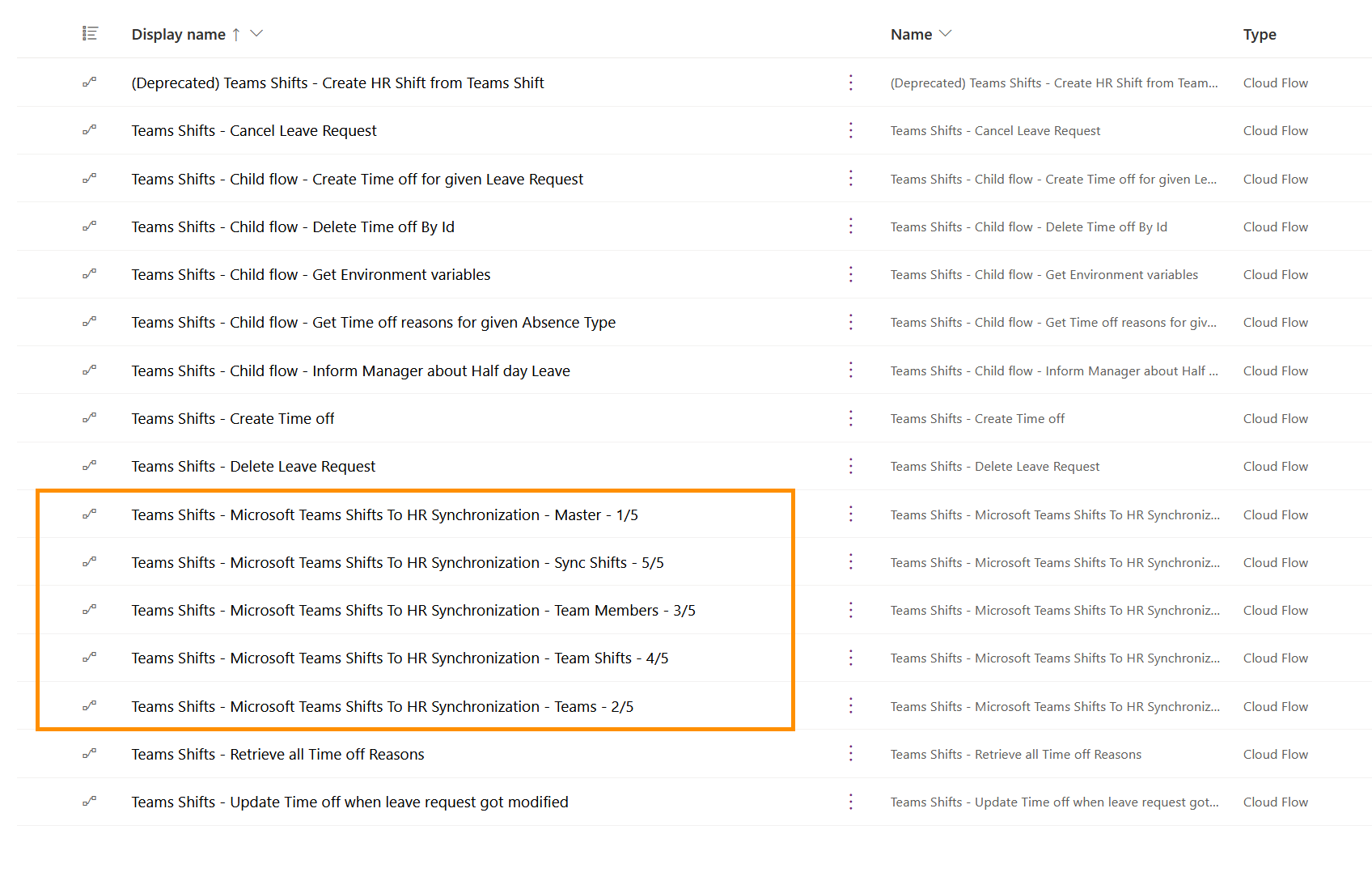Open more options for Get Time off reasons flow

coord(850,322)
